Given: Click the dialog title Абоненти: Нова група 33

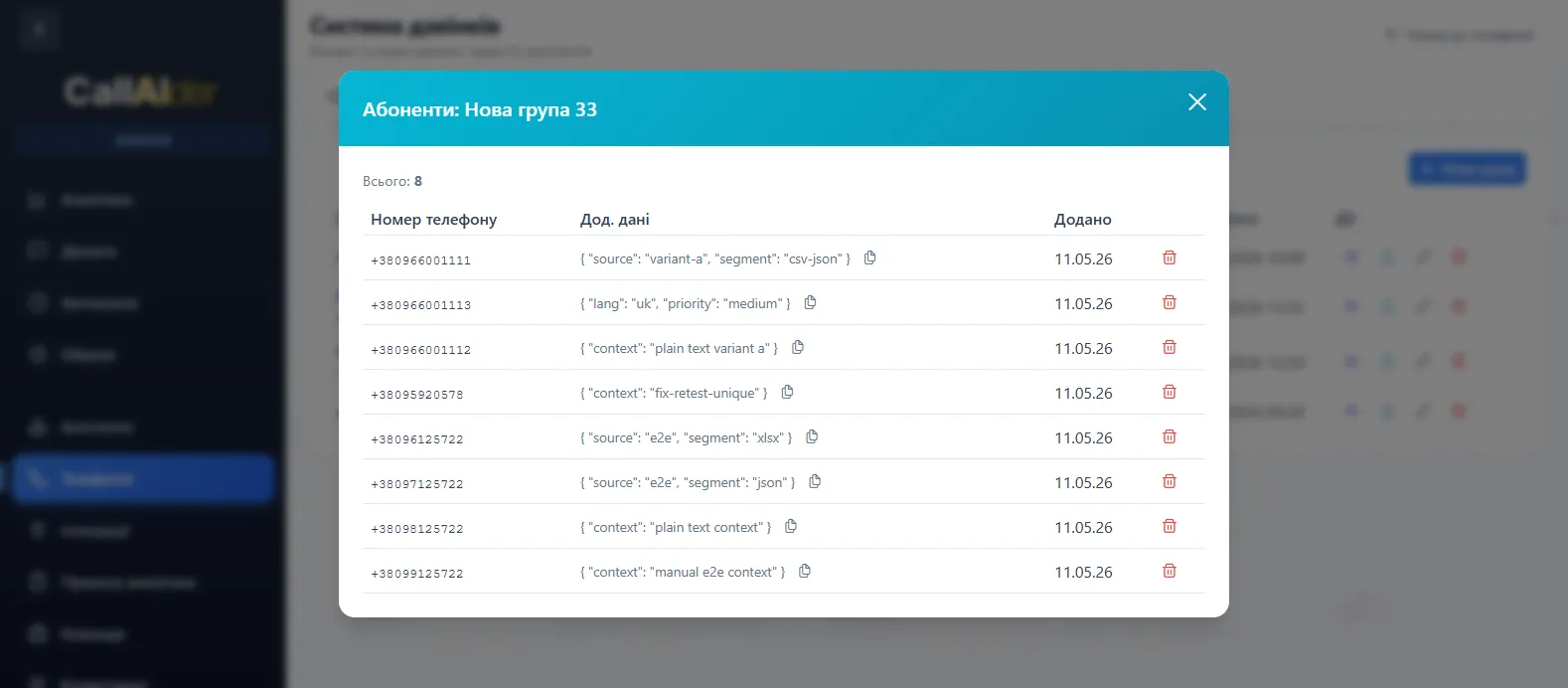Looking at the screenshot, I should click(x=480, y=109).
